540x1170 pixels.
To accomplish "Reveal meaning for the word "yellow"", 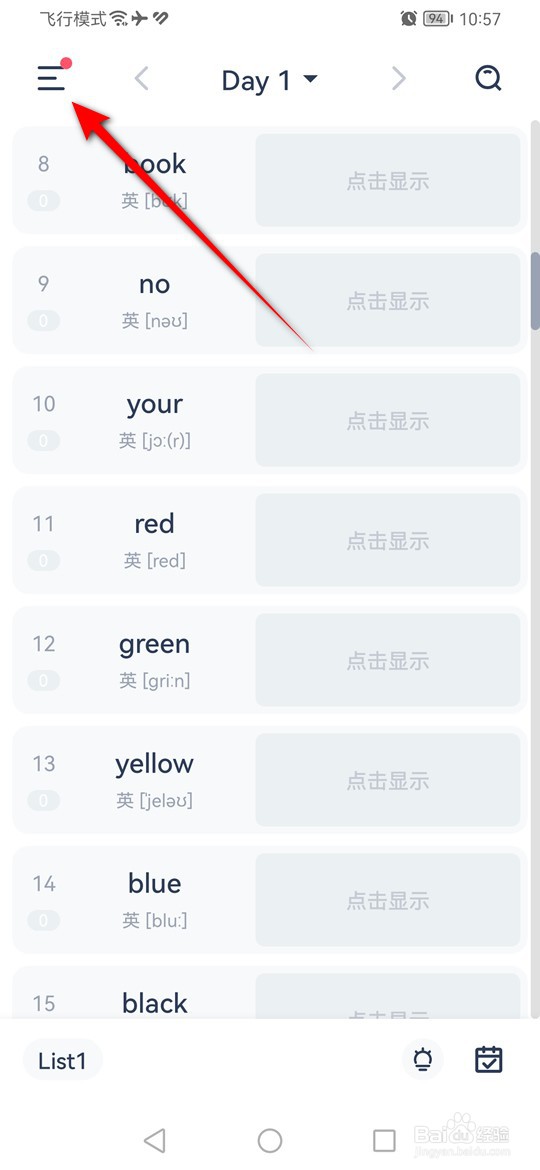I will pyautogui.click(x=388, y=780).
